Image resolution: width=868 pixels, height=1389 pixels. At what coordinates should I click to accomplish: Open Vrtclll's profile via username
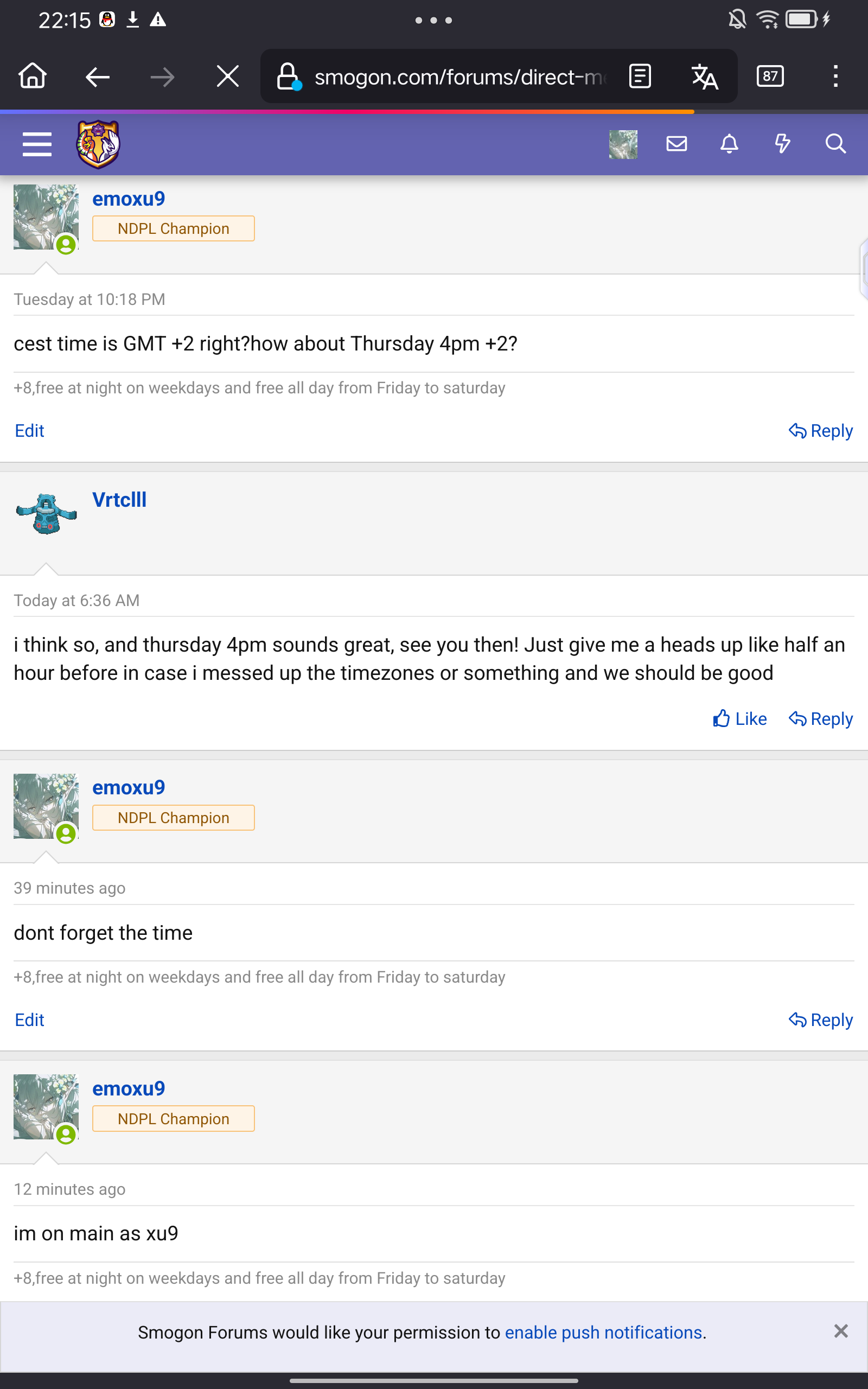pyautogui.click(x=119, y=500)
